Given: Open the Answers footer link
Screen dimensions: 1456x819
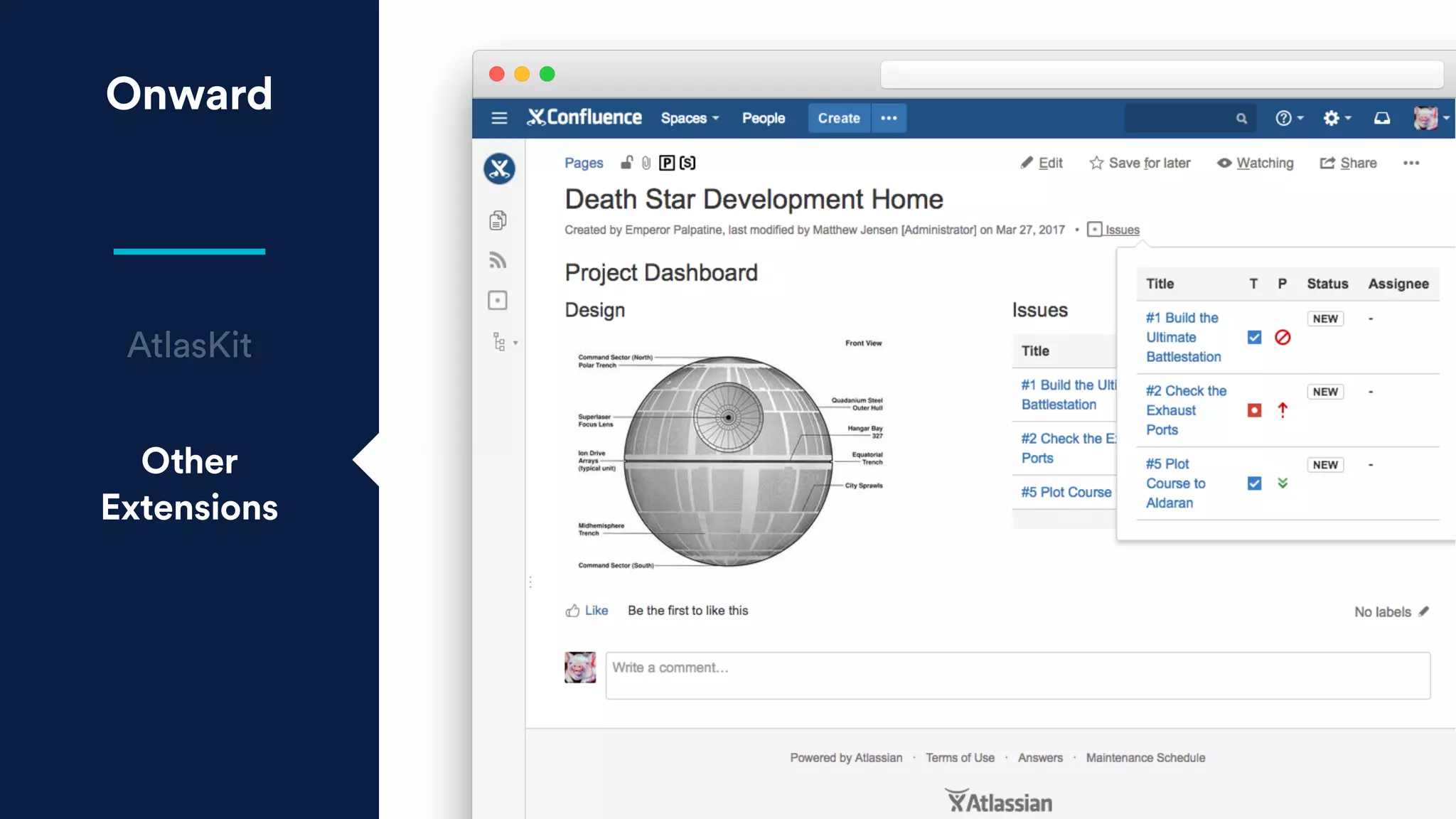Looking at the screenshot, I should 1040,758.
